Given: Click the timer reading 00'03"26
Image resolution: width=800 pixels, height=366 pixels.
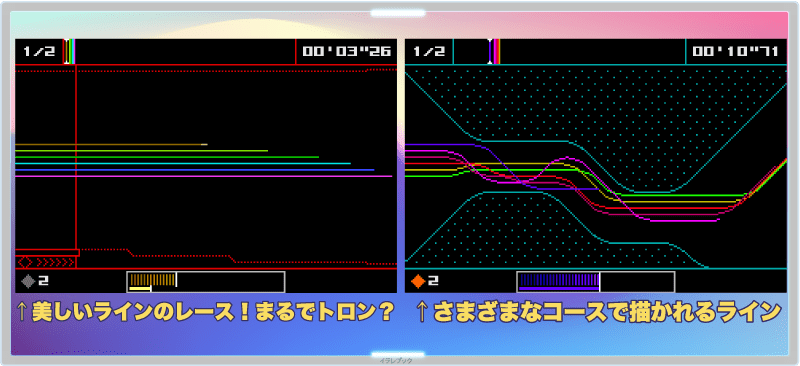Looking at the screenshot, I should (346, 52).
